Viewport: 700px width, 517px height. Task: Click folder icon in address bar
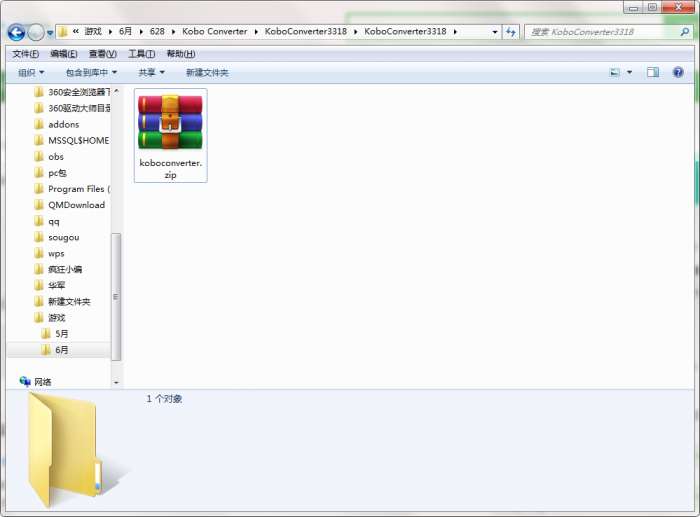click(x=63, y=32)
